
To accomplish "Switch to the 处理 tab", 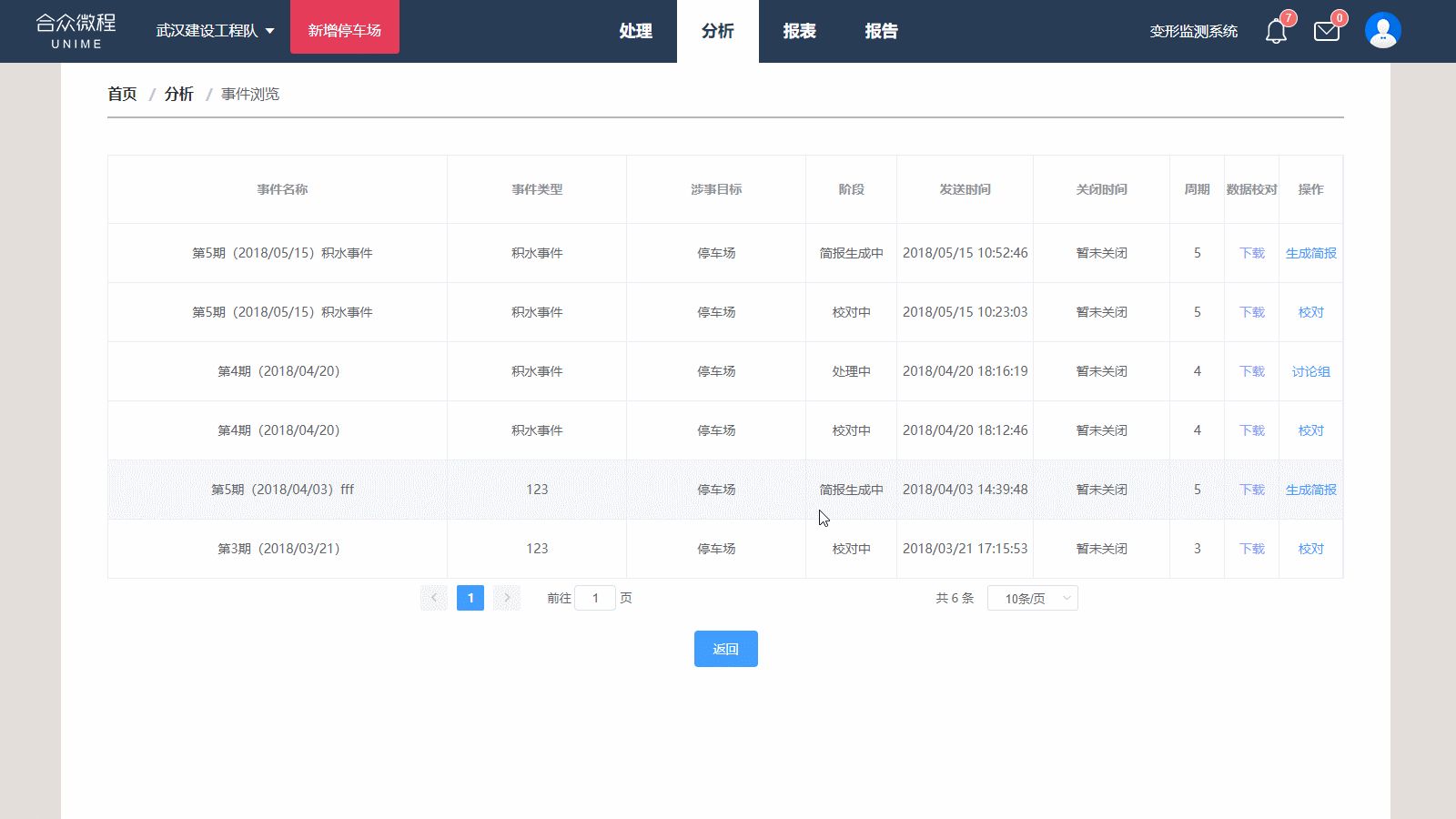I will (635, 31).
